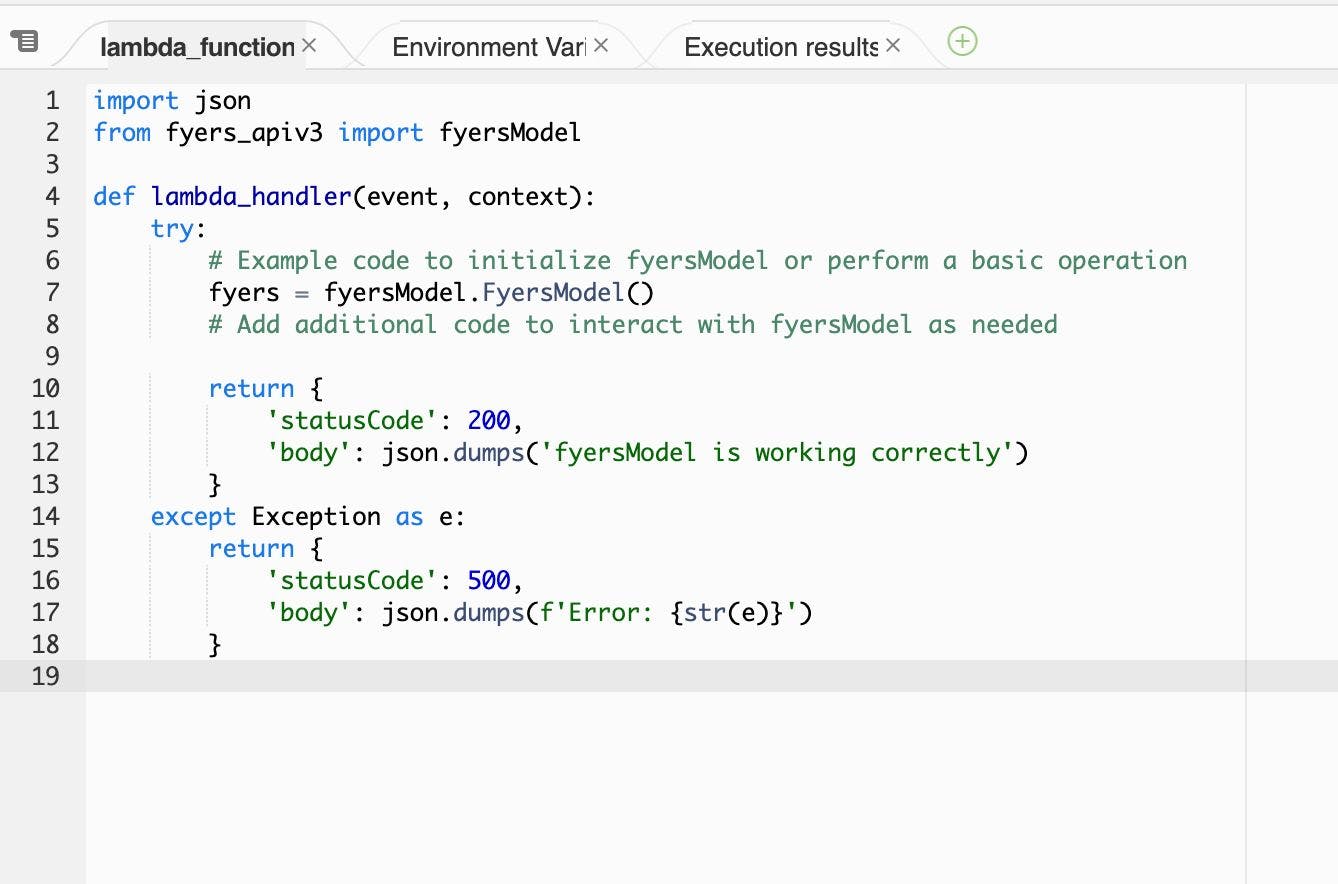The height and width of the screenshot is (884, 1338).
Task: Switch to the Execution results tab
Action: point(780,47)
